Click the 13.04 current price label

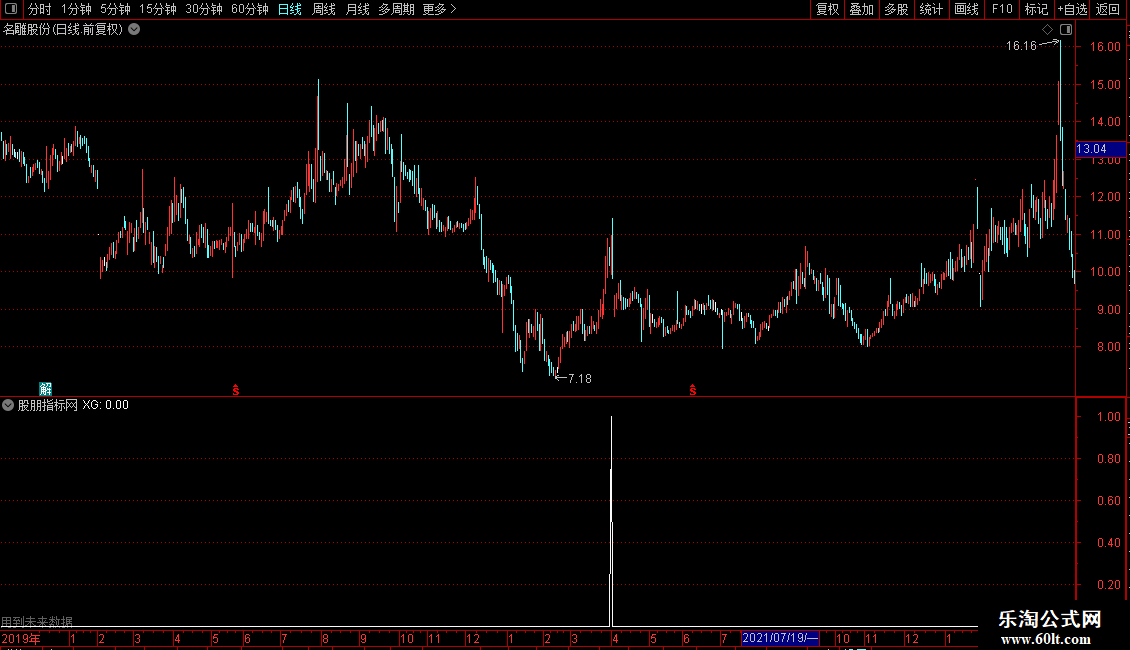click(1100, 149)
